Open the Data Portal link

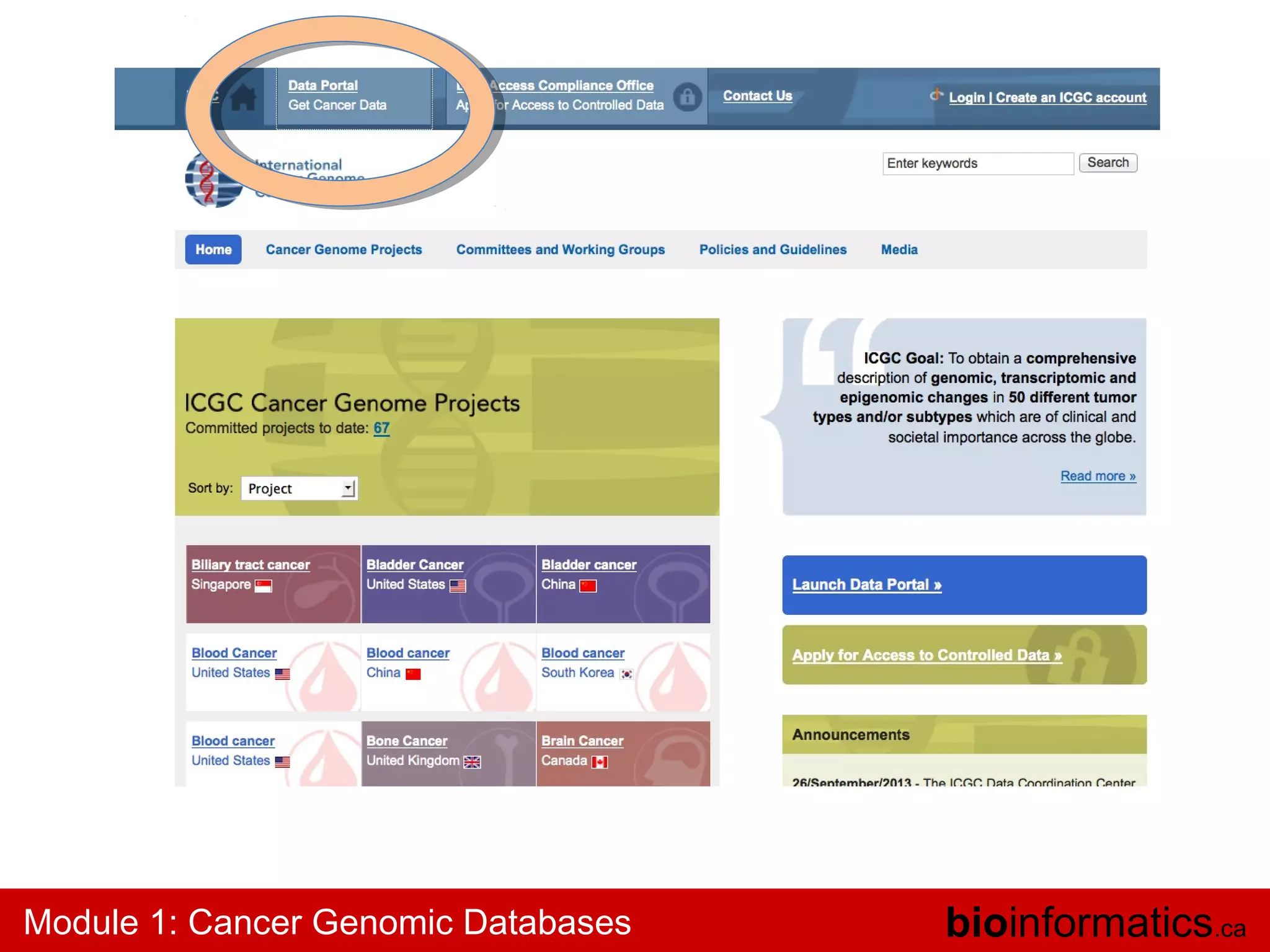[x=322, y=86]
